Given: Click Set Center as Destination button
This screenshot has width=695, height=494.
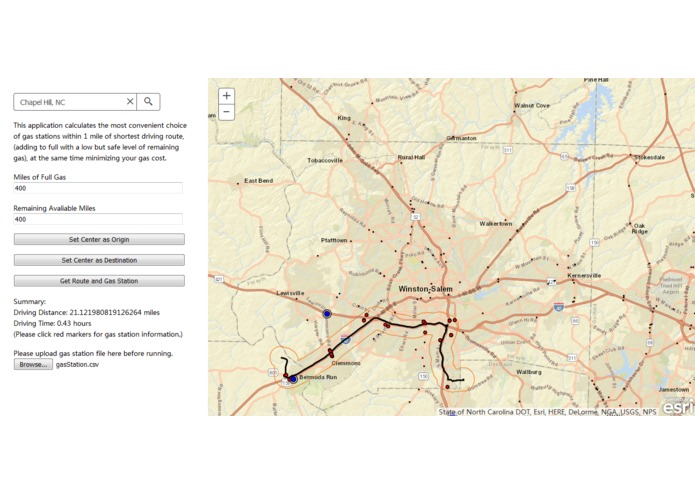Looking at the screenshot, I should 99,260.
